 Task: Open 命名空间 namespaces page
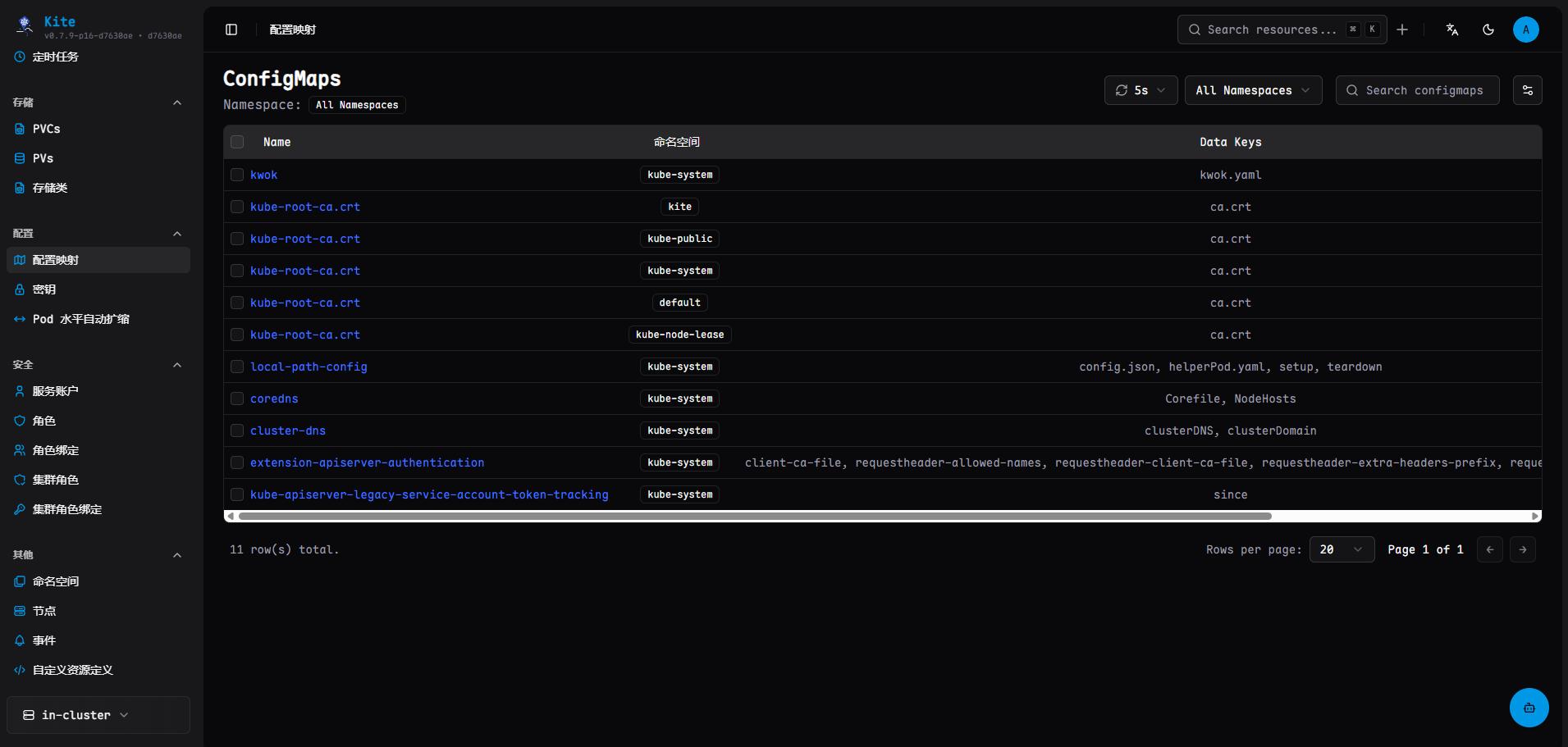[x=98, y=581]
